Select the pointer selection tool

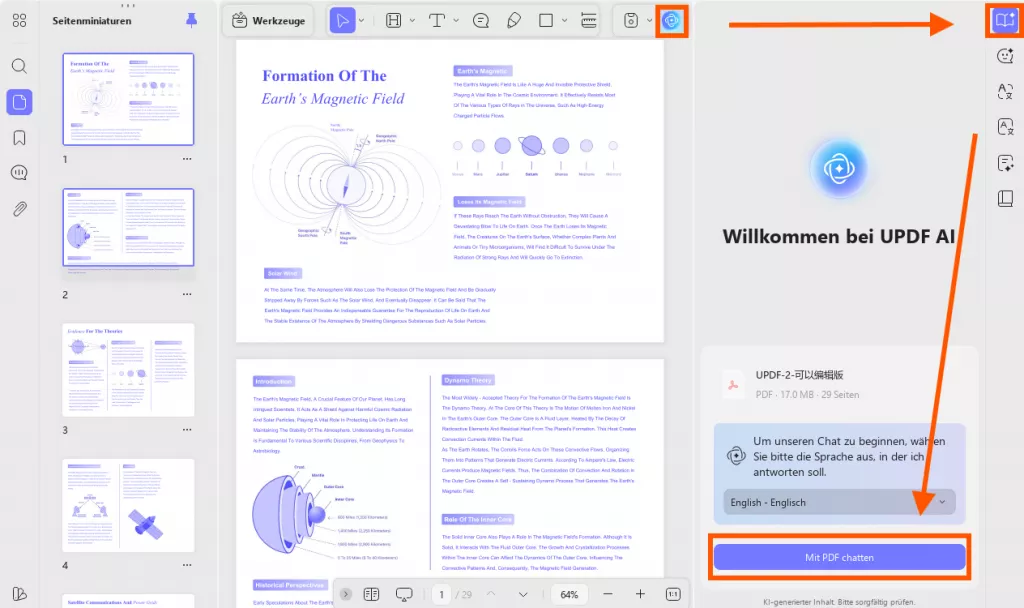point(344,20)
